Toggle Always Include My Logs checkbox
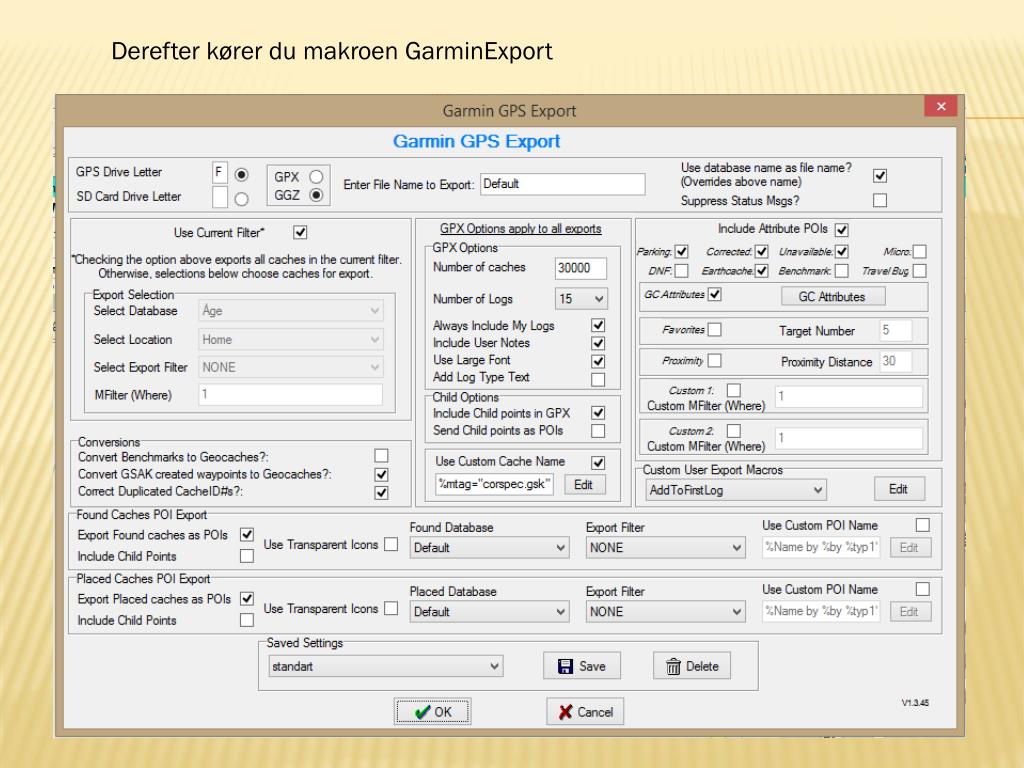Screen dimensions: 1024x768 pos(598,325)
